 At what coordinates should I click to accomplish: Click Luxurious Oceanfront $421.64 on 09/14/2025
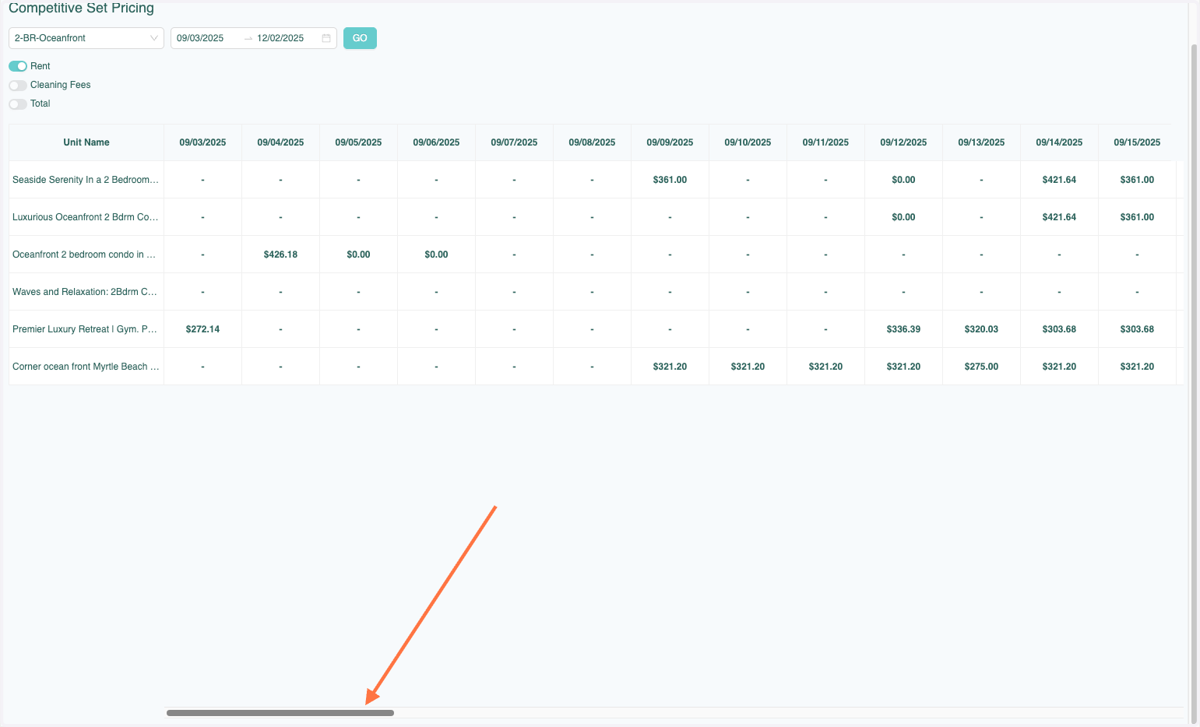coord(1060,217)
